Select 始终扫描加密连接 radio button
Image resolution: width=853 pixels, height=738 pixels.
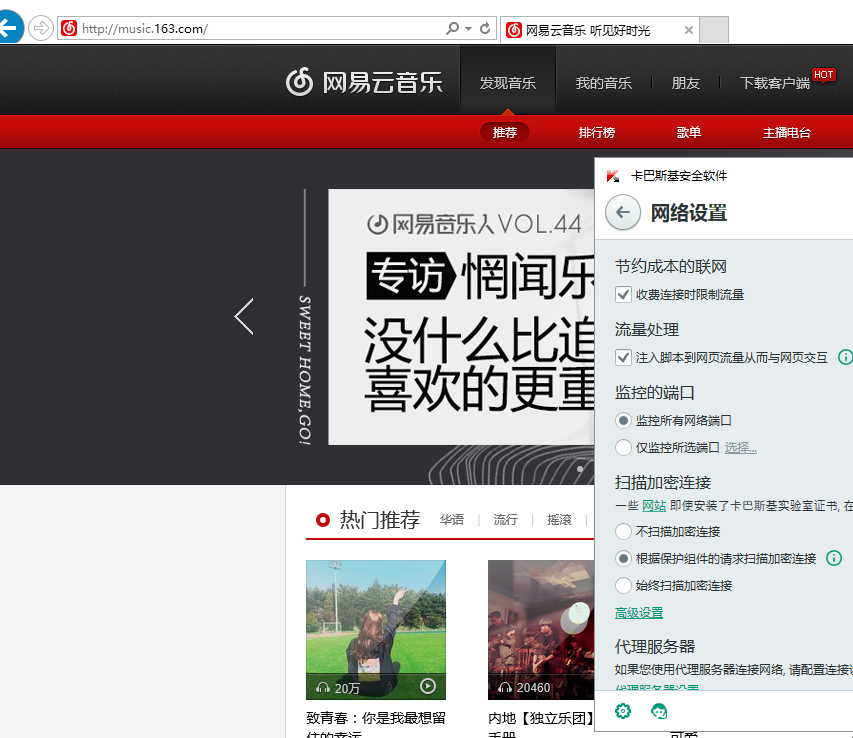click(x=623, y=586)
